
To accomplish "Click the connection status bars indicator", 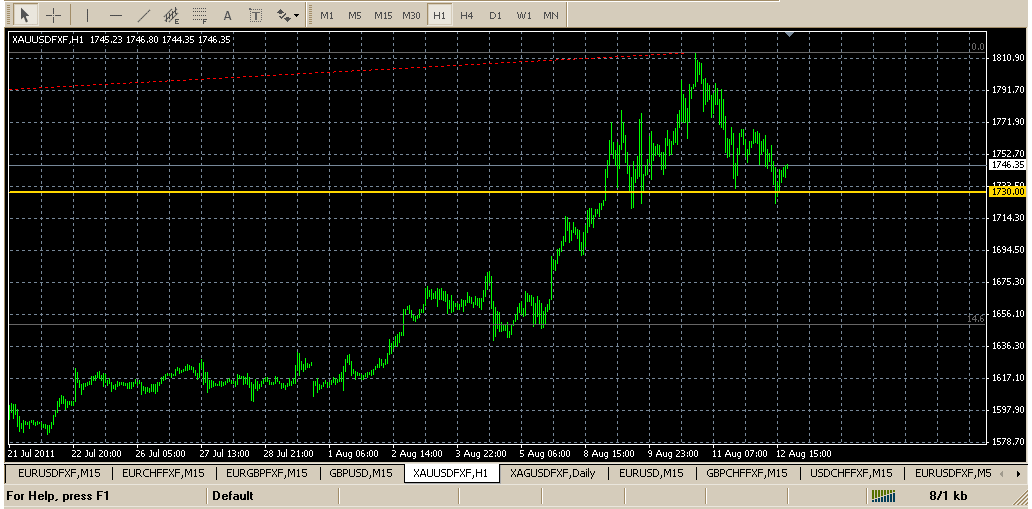I will [883, 495].
